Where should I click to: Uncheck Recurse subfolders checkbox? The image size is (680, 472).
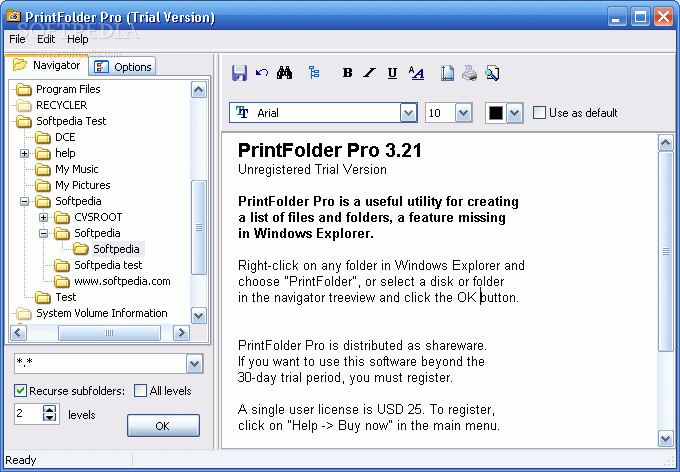pos(20,390)
